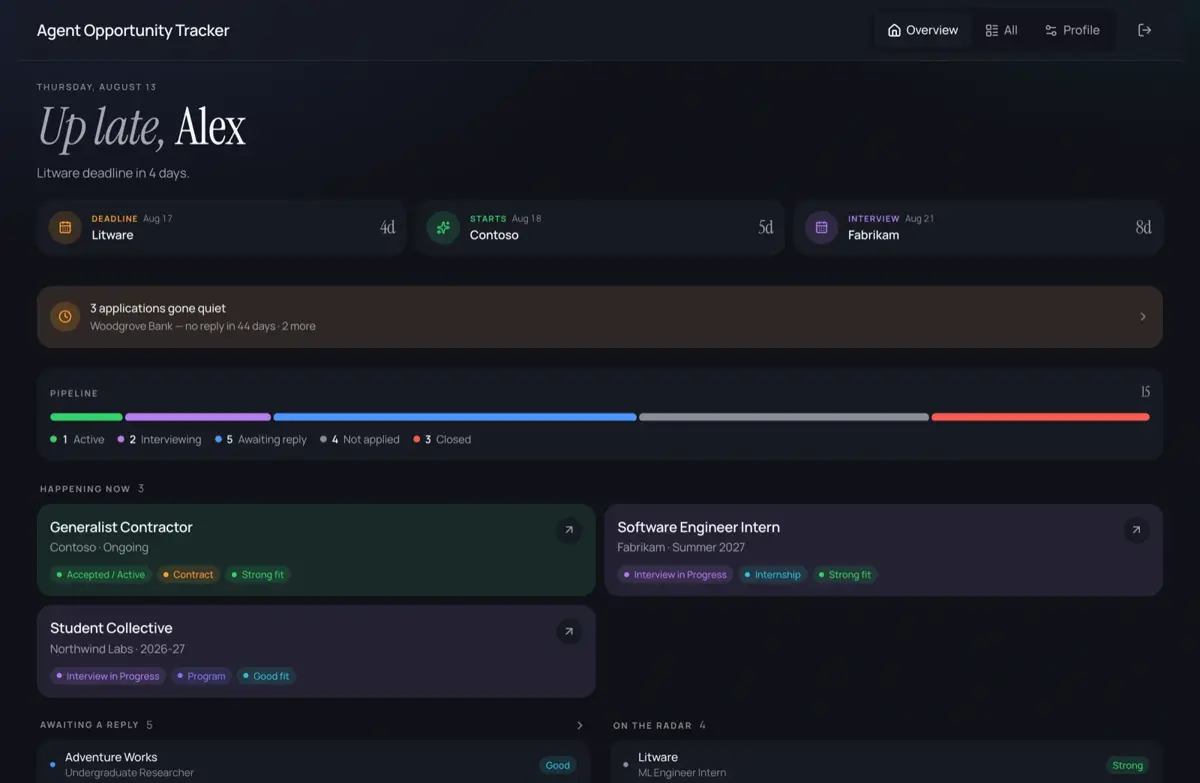Click the Litware deadline calendar icon
Screen dimensions: 1200x783
65,227
